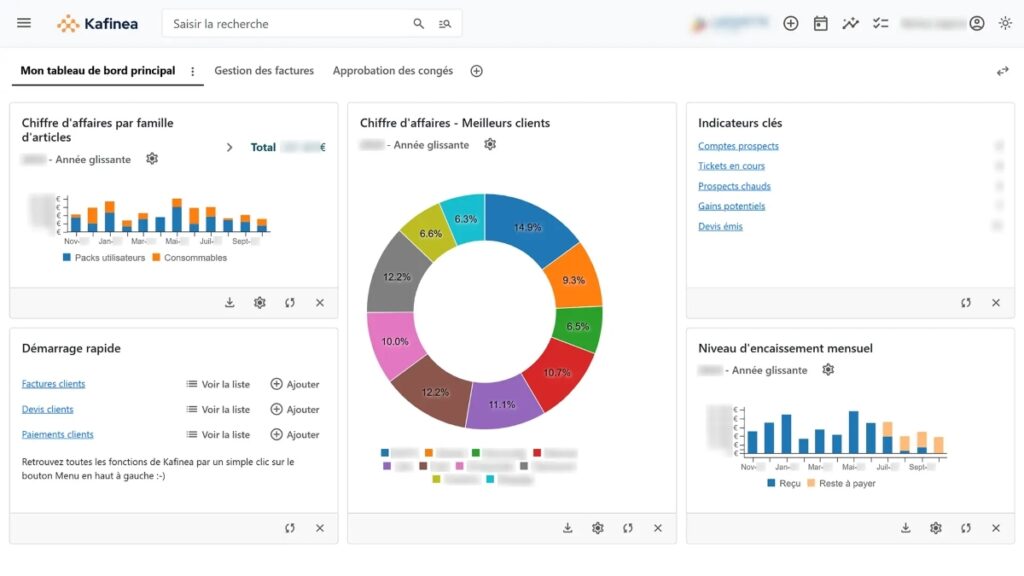Switch to the Approbation des congés tab
The image size is (1024, 576).
[x=393, y=71]
